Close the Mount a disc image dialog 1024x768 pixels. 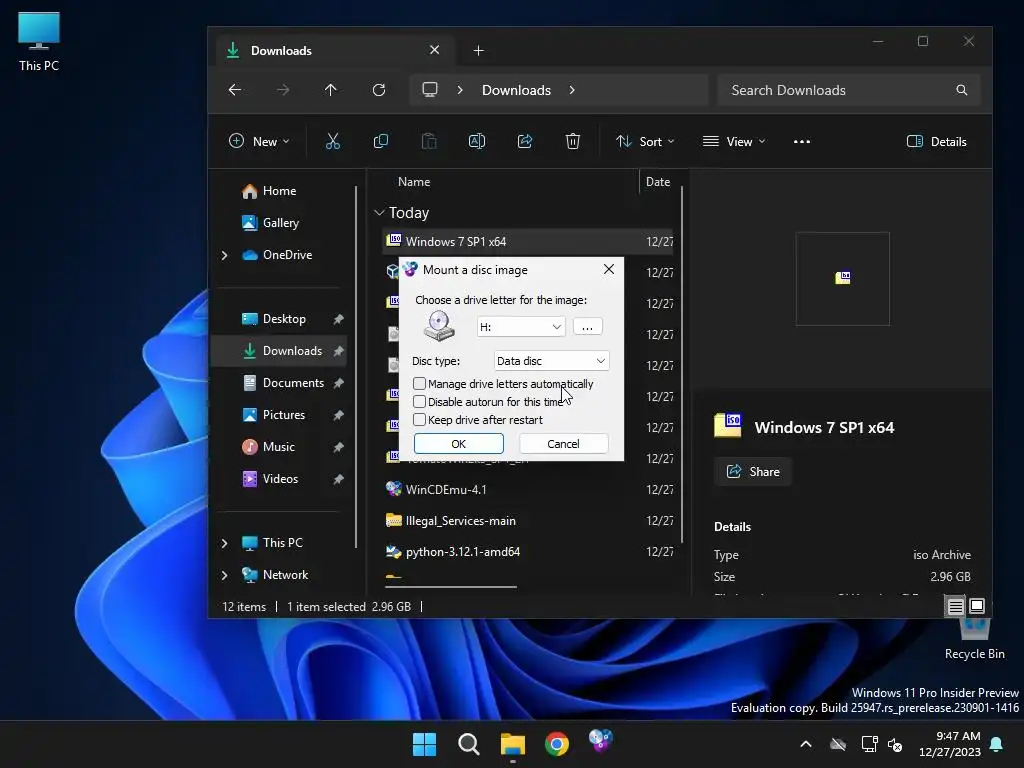[x=609, y=269]
